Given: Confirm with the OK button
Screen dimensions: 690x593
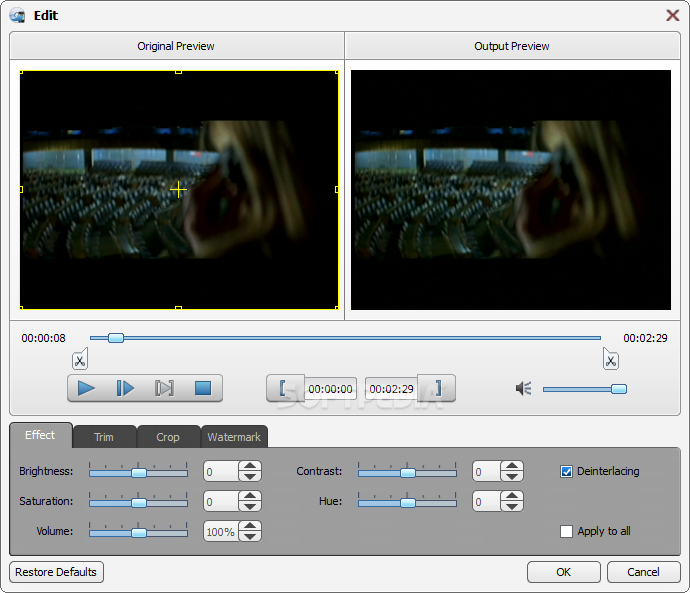Looking at the screenshot, I should point(564,572).
